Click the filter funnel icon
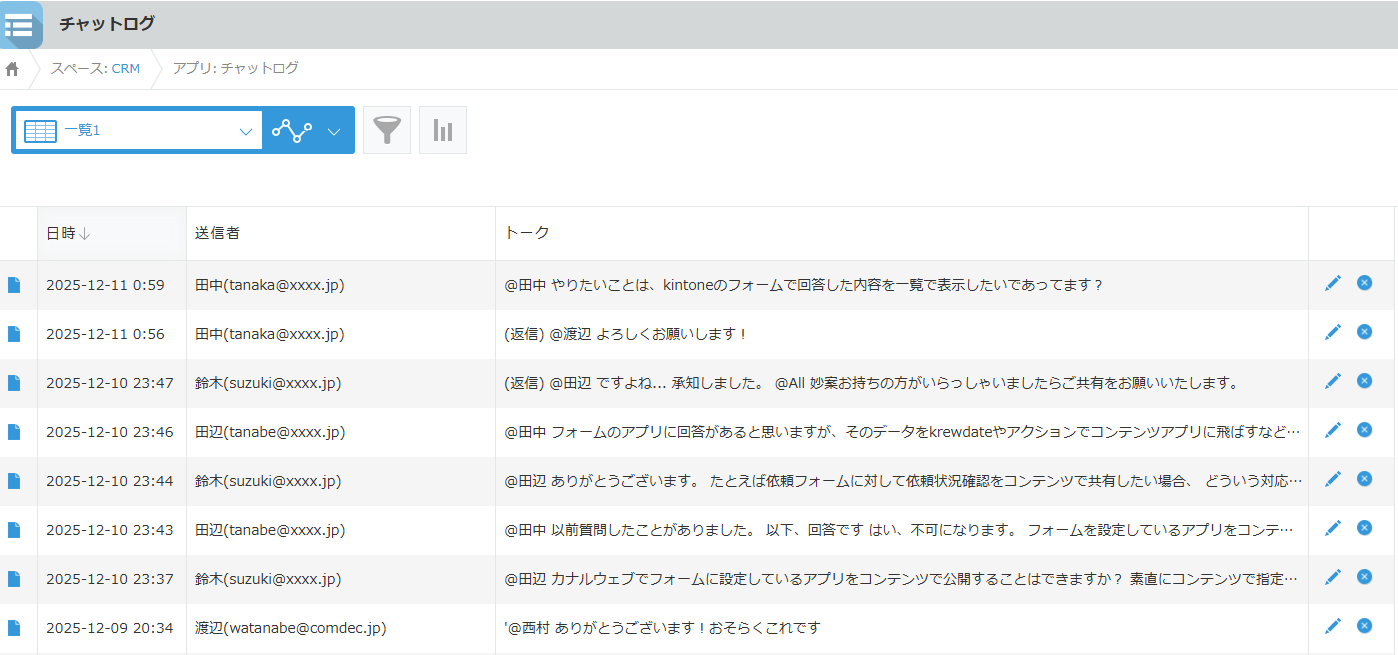The height and width of the screenshot is (655, 1398). tap(387, 129)
